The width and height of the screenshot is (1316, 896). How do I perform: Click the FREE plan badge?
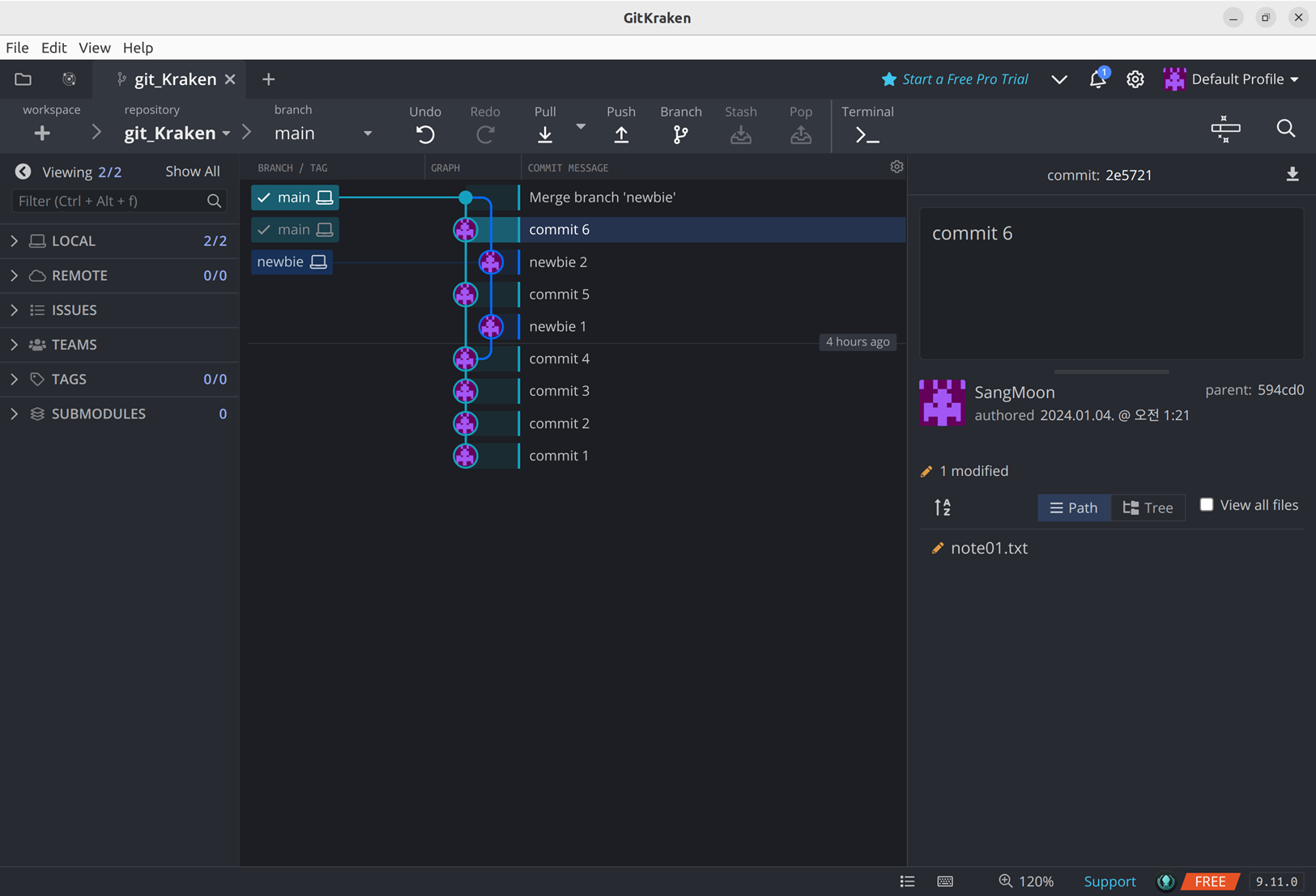point(1211,881)
